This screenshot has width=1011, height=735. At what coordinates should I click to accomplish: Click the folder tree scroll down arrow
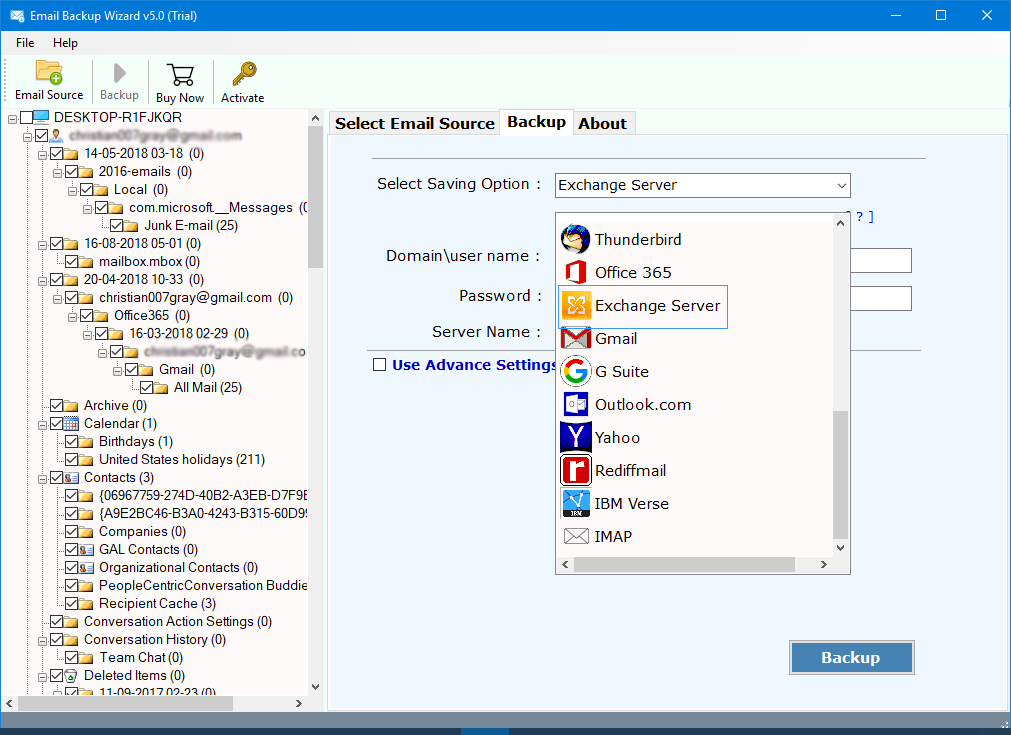coord(315,687)
